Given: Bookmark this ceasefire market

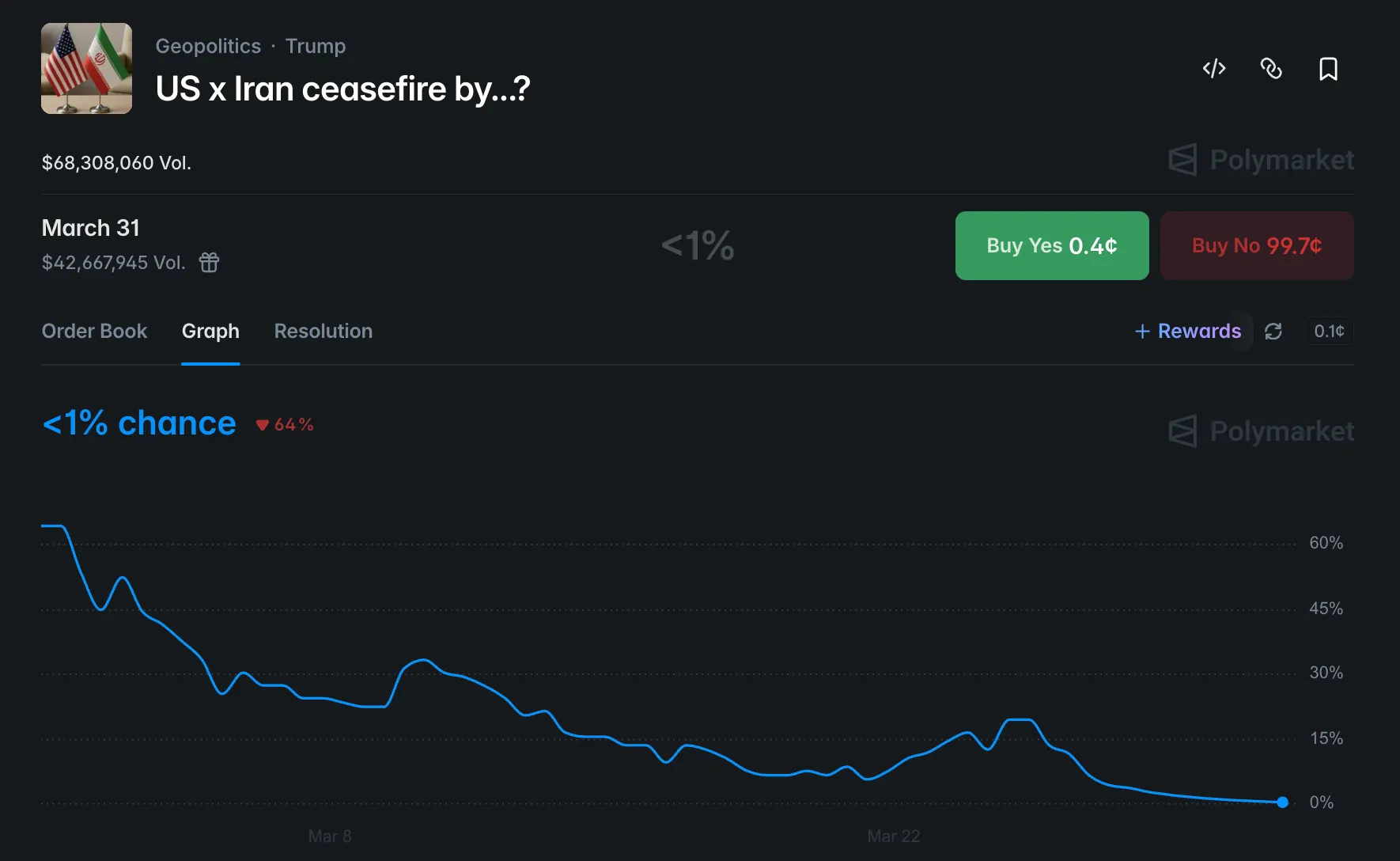Looking at the screenshot, I should 1328,69.
